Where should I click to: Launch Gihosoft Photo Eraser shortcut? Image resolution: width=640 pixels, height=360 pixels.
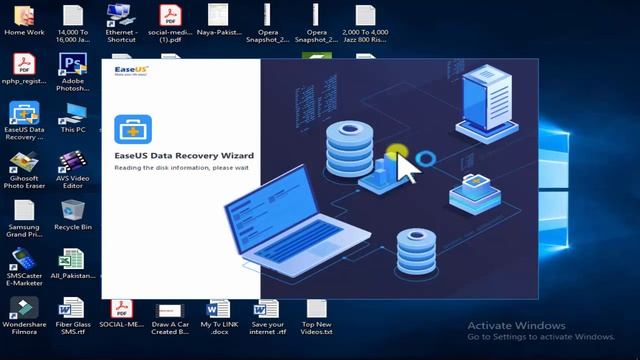pyautogui.click(x=24, y=169)
